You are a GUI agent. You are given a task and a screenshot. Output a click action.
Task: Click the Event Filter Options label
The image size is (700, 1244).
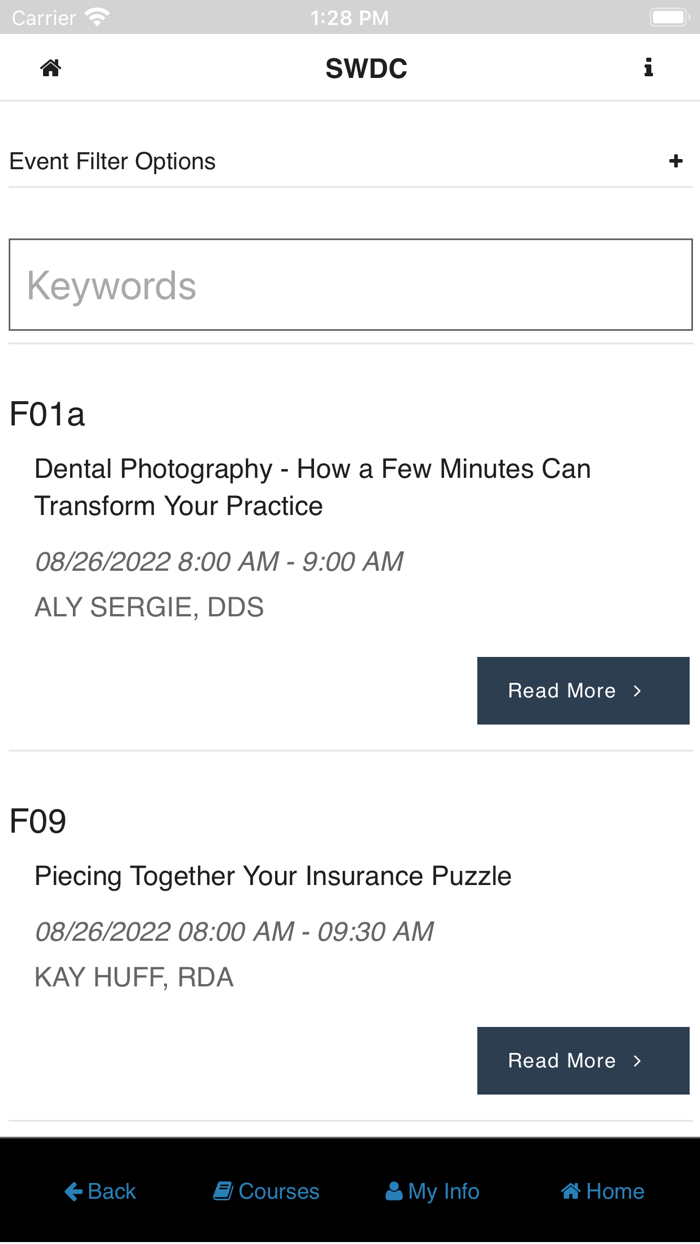[x=112, y=161]
